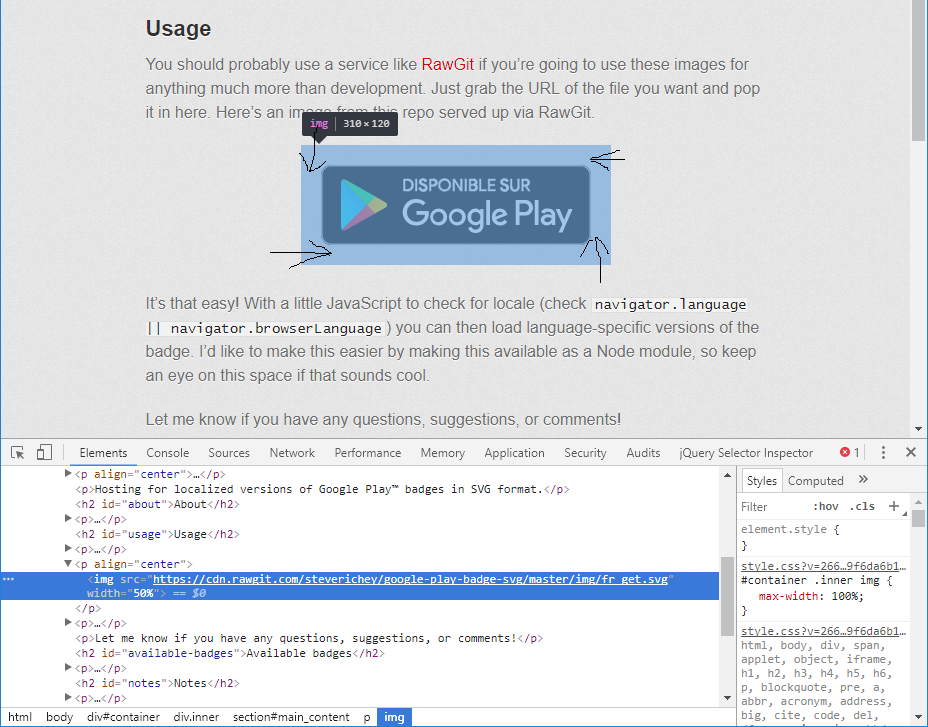Expand the p node below notes heading

68,697
